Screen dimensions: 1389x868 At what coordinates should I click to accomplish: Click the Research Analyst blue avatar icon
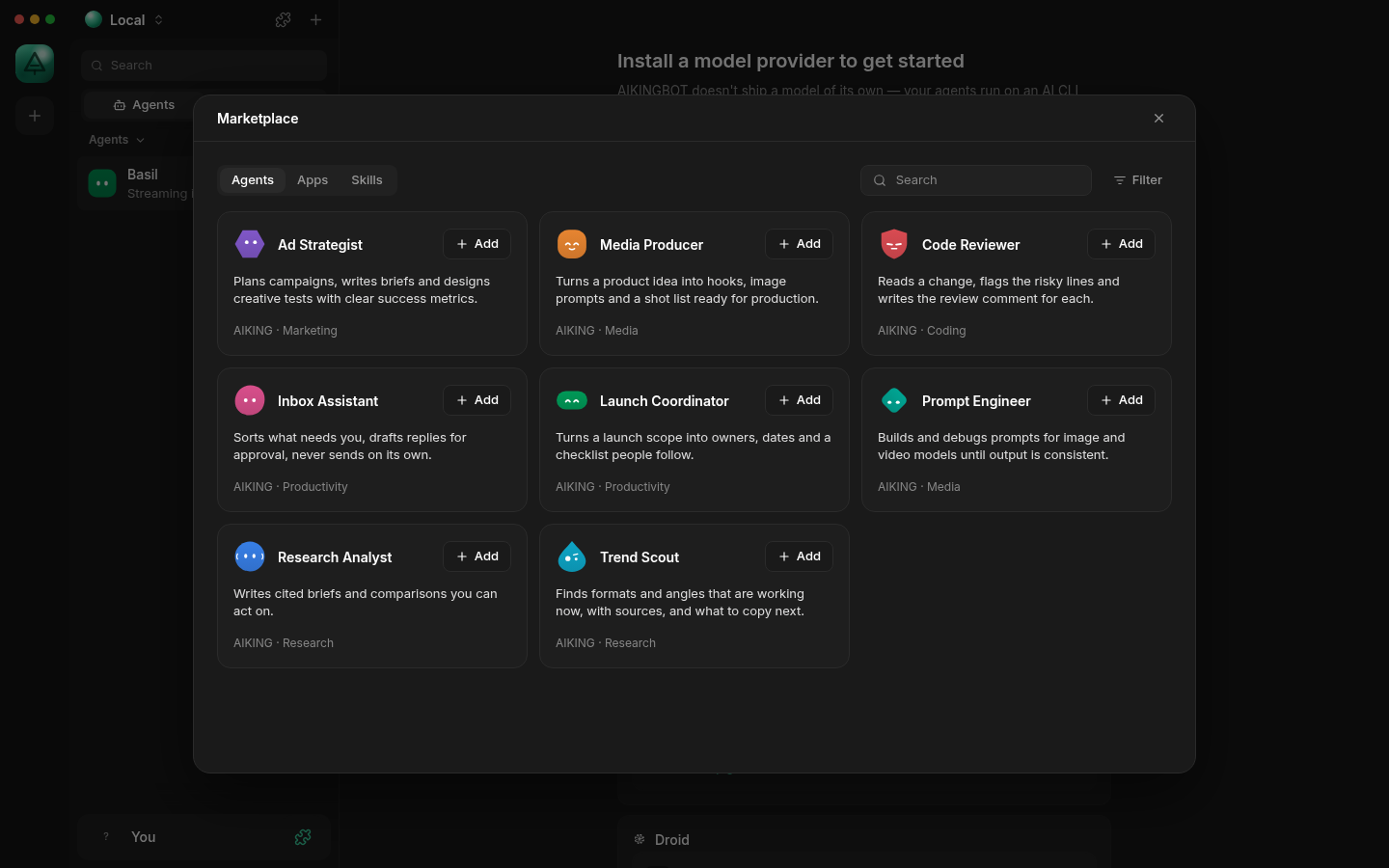point(250,556)
